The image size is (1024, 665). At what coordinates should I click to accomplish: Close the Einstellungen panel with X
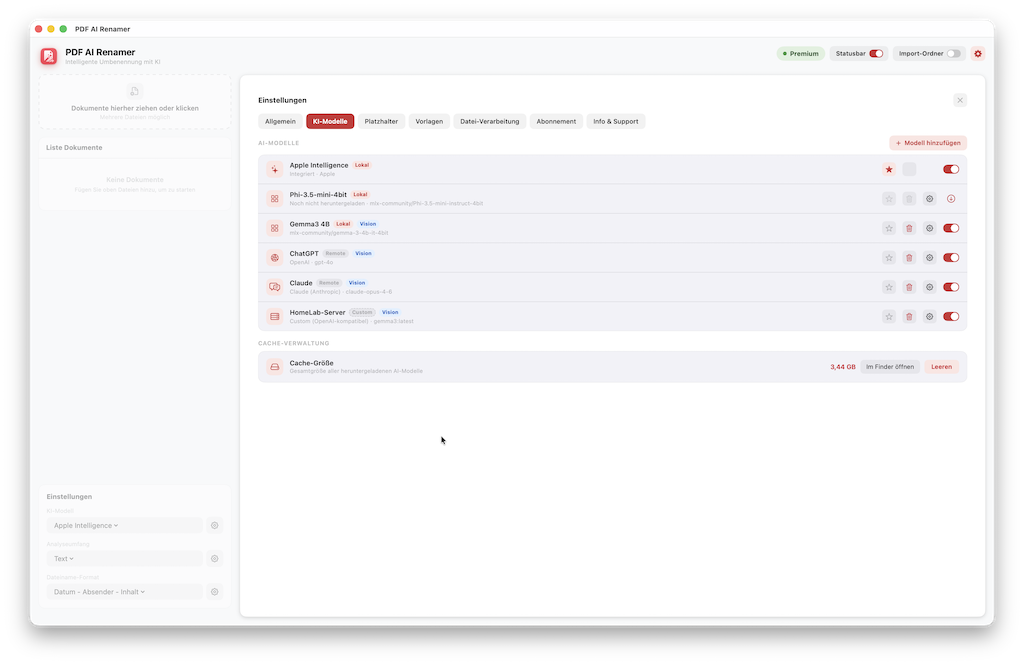(x=960, y=100)
